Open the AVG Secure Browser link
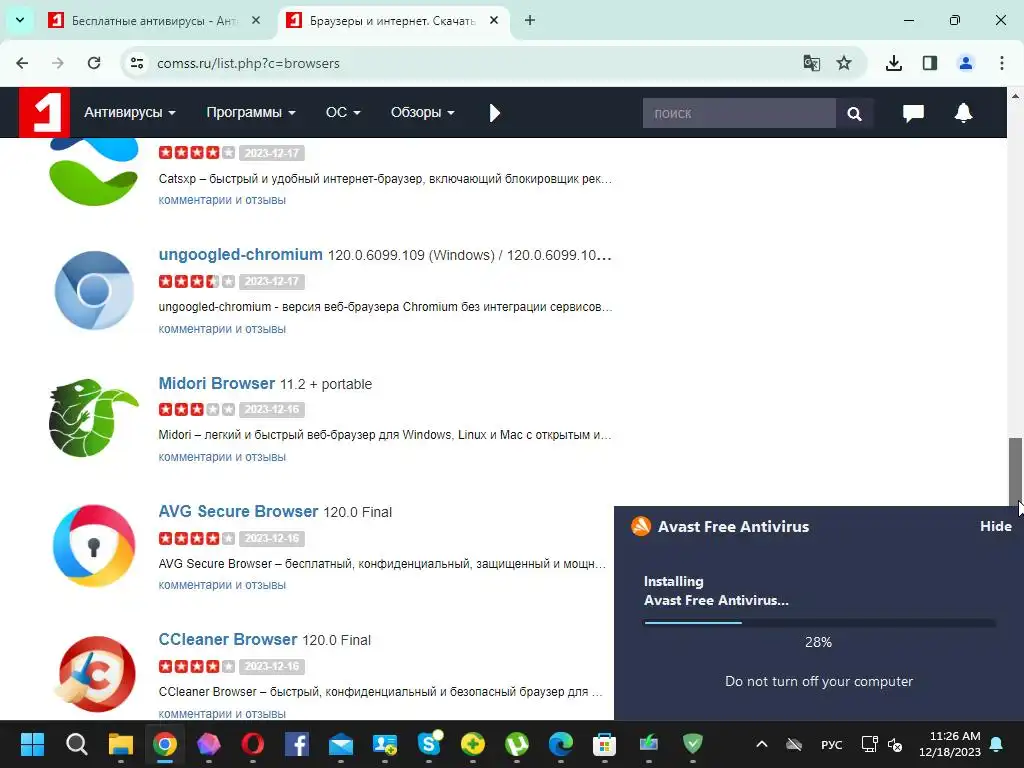 pyautogui.click(x=238, y=511)
